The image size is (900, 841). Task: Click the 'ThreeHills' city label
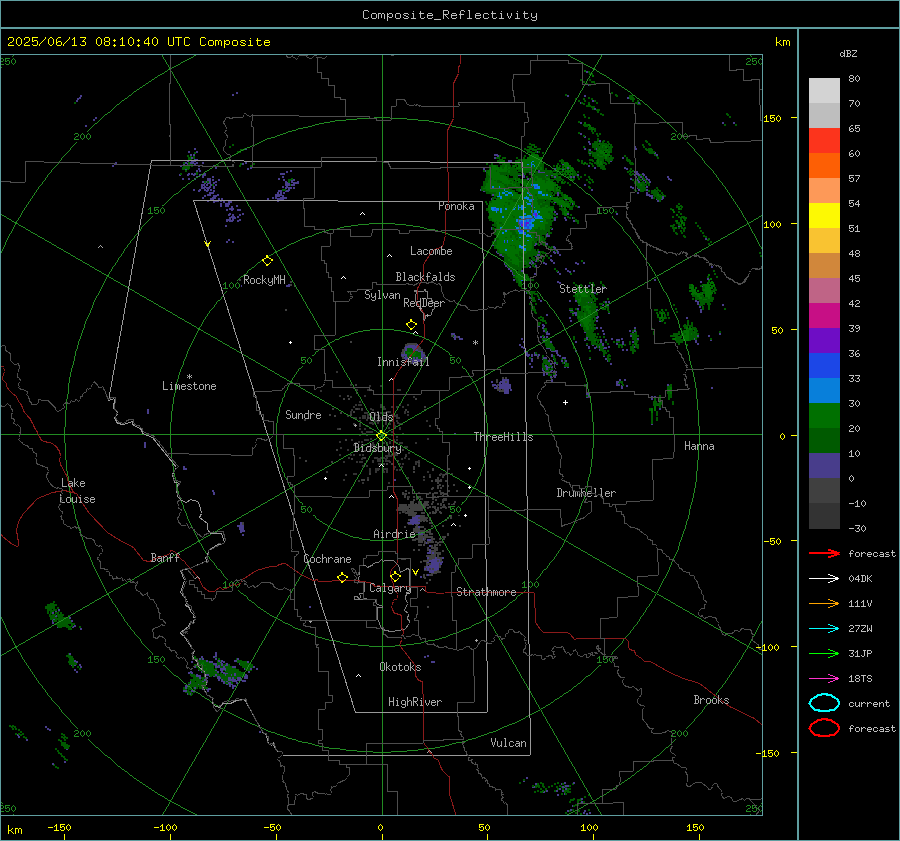(x=503, y=437)
